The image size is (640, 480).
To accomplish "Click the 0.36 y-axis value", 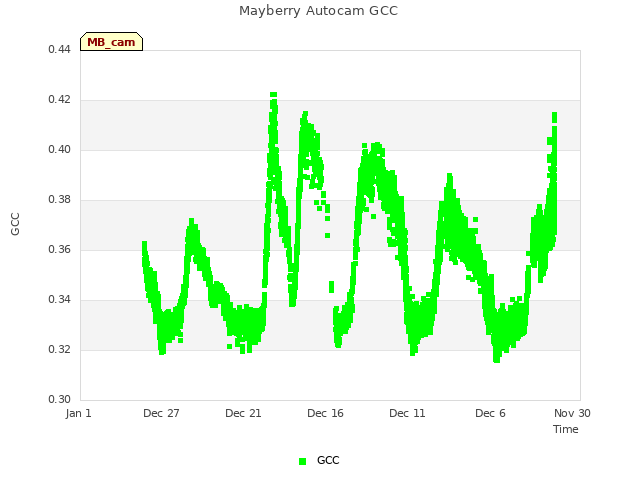I will [60, 249].
